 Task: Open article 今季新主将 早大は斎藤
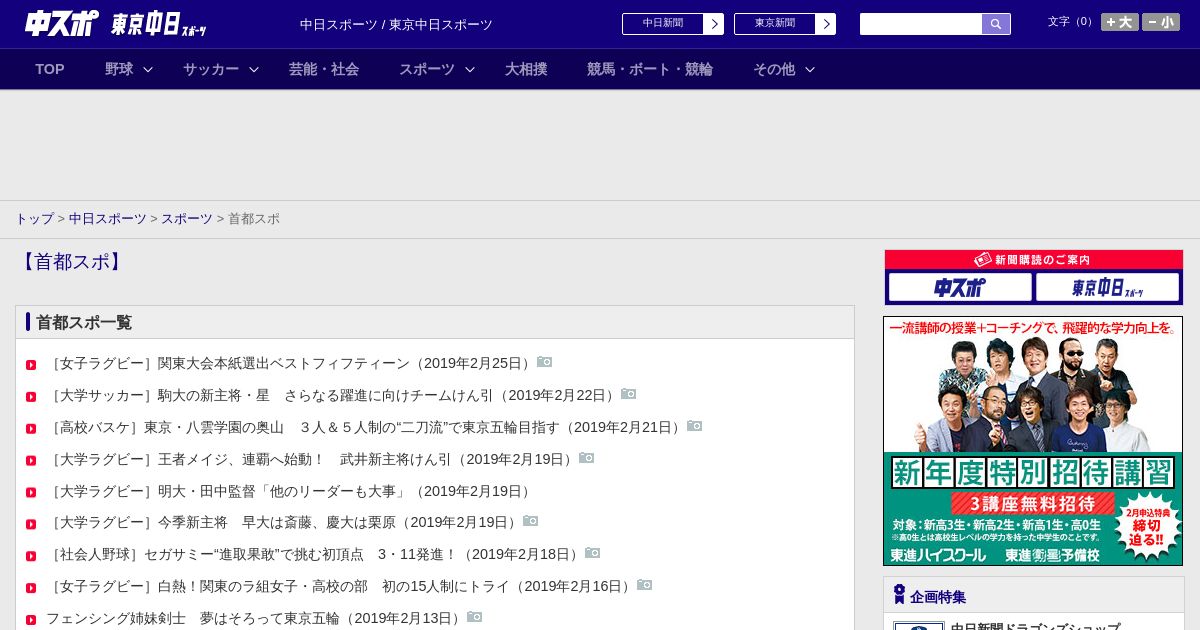click(283, 522)
